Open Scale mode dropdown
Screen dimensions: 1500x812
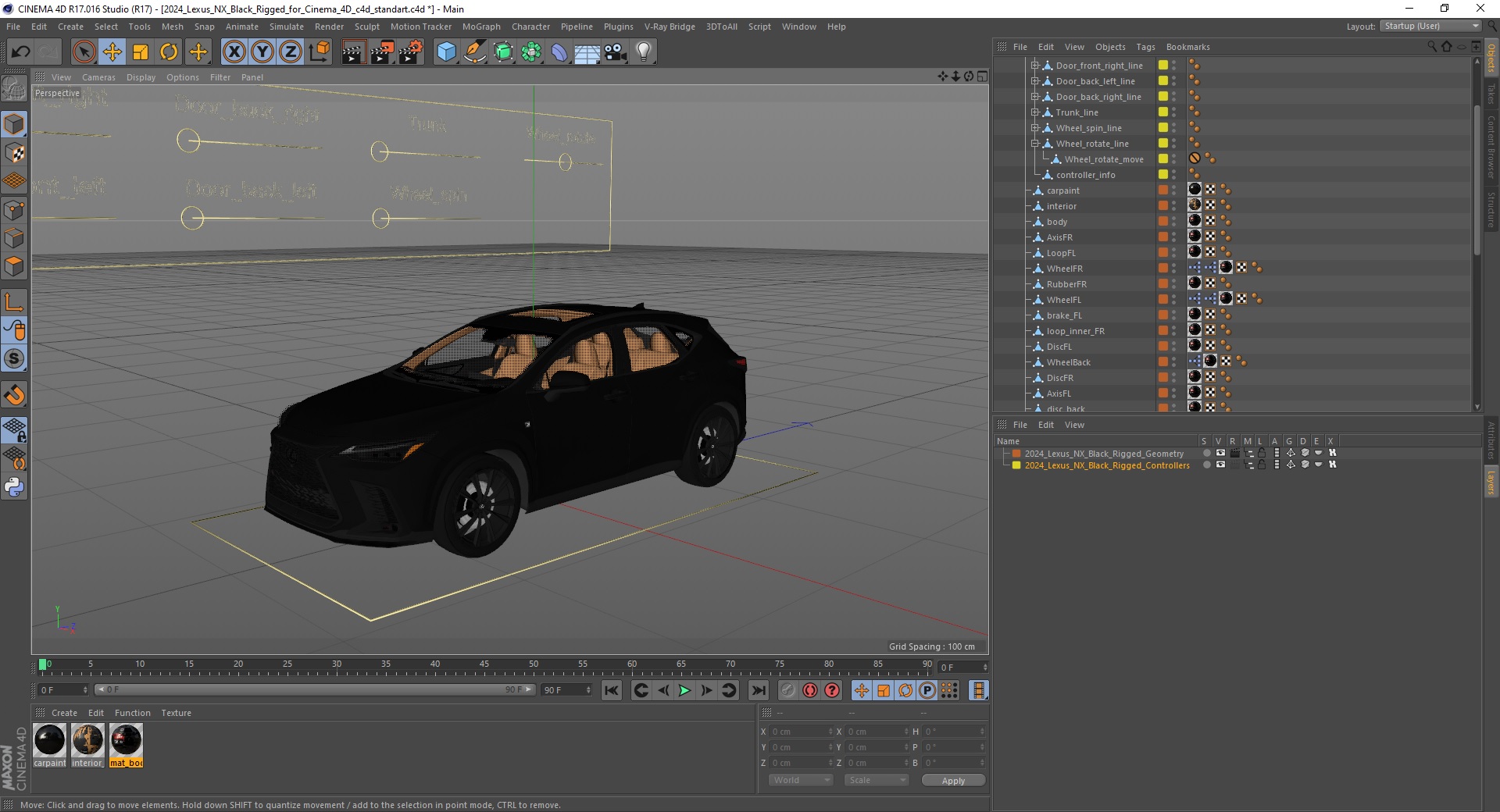[x=877, y=780]
